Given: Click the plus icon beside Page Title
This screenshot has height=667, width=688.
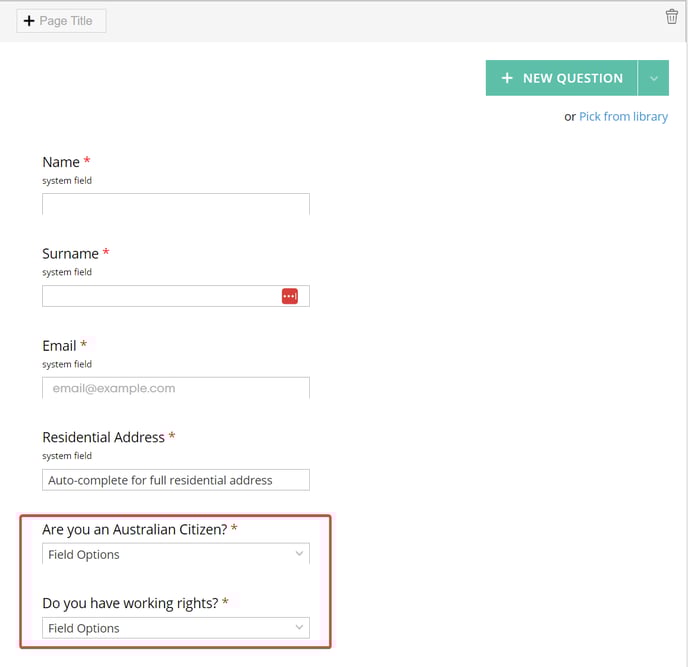Looking at the screenshot, I should coord(29,21).
